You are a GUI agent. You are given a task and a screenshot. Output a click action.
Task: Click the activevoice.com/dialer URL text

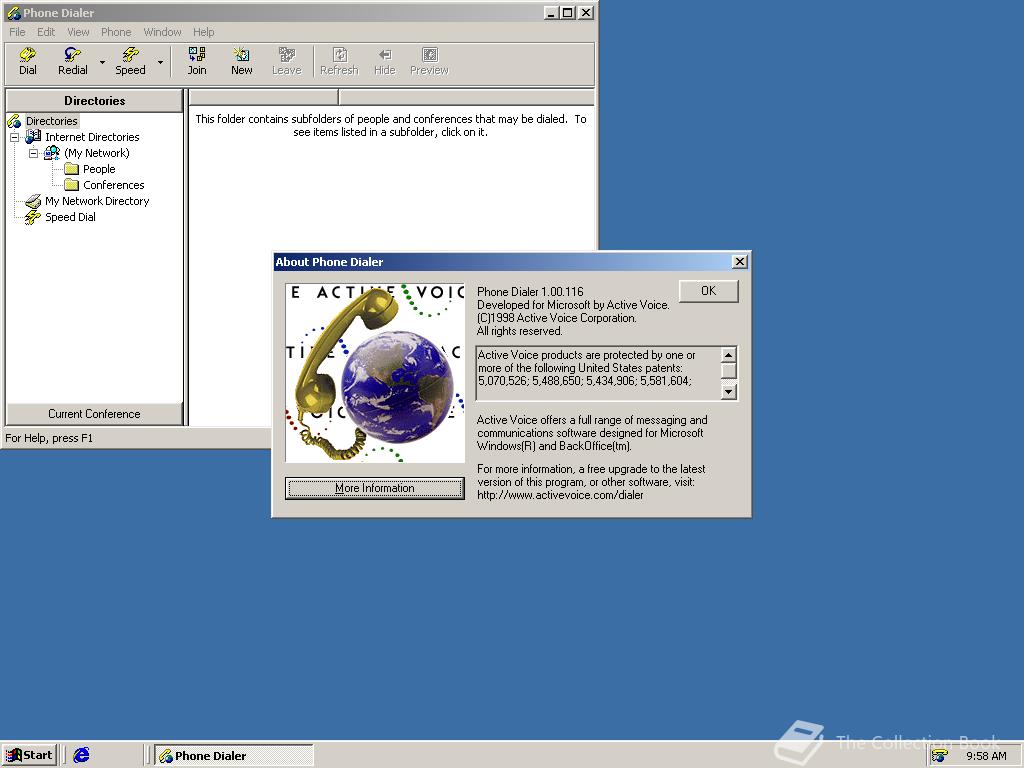point(560,495)
